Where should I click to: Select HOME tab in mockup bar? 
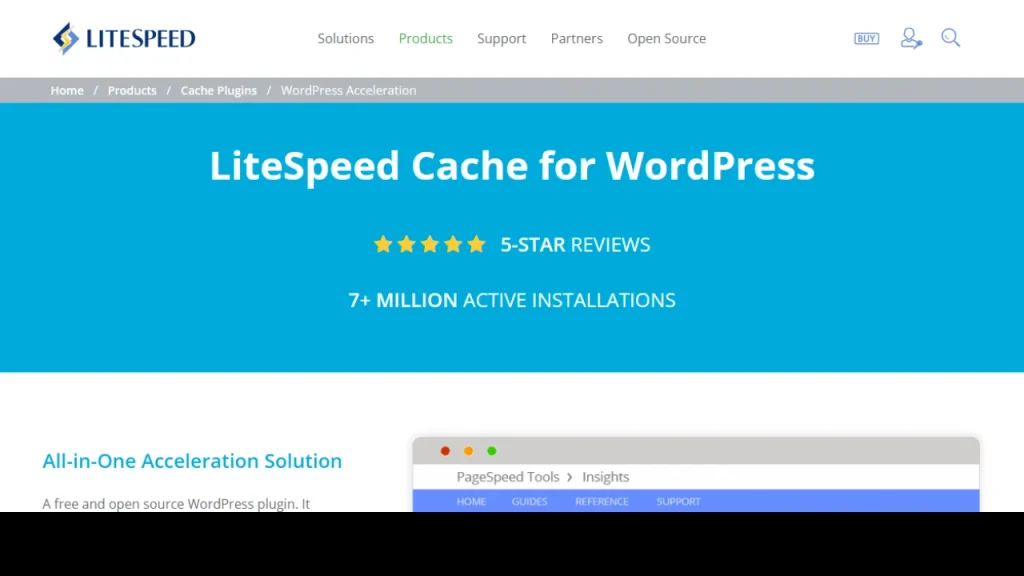click(471, 502)
